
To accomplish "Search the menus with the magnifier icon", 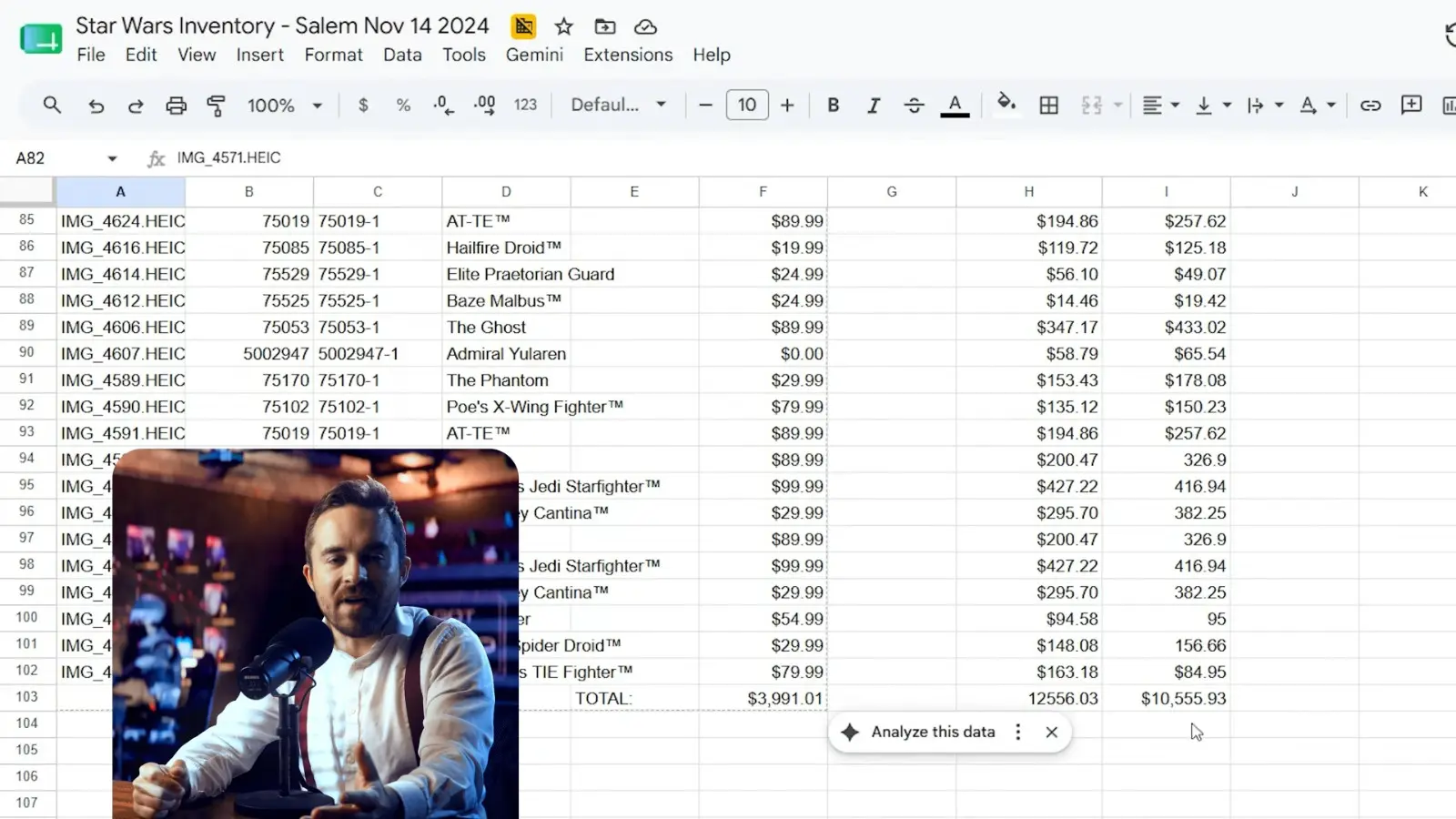I will [x=52, y=105].
